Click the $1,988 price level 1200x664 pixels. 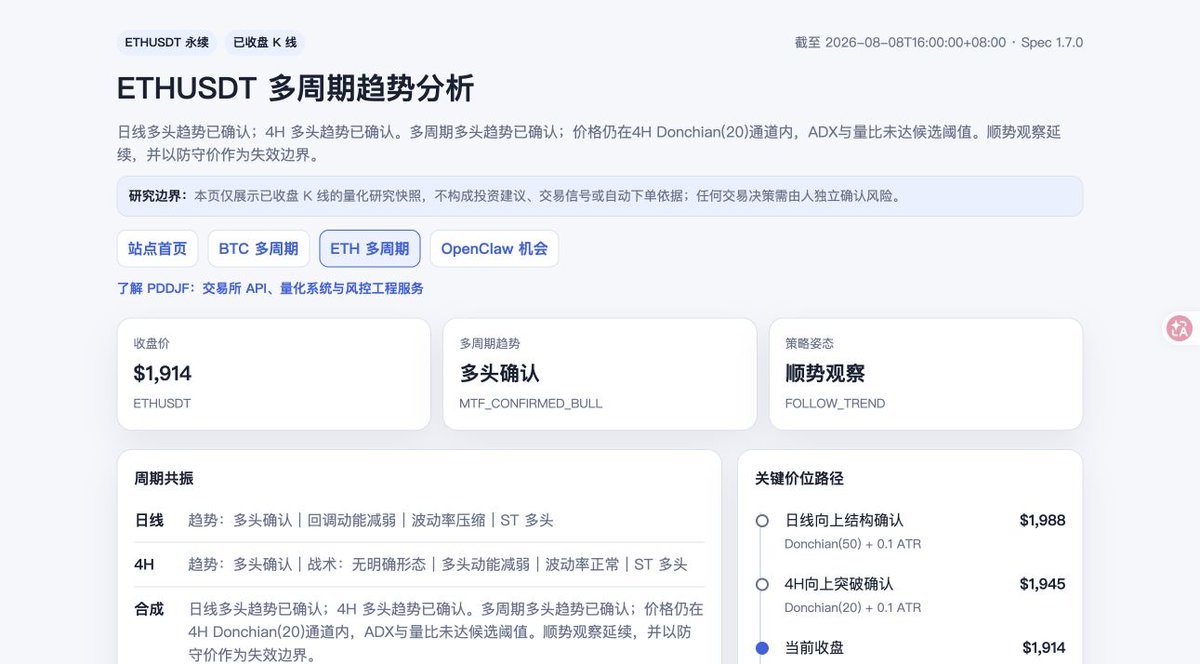[x=1042, y=520]
